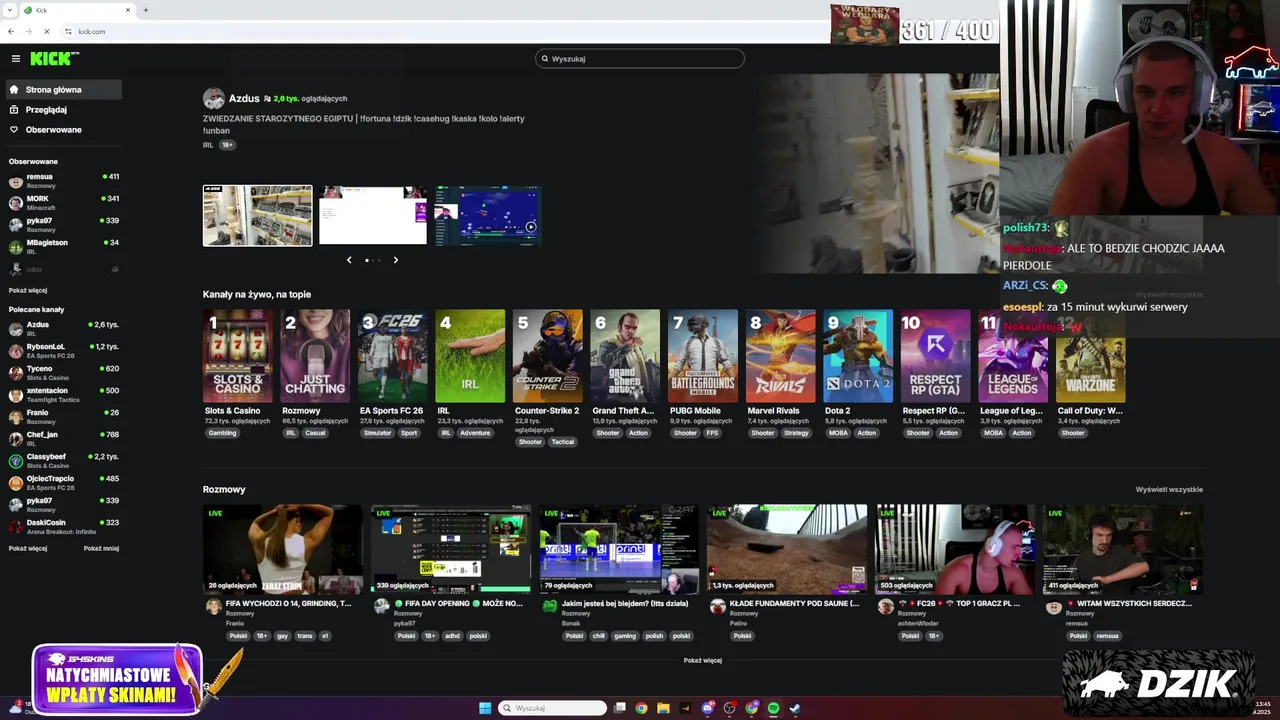Screen dimensions: 1280x720
Task: Stop the page loading with the X button
Action: pyautogui.click(x=47, y=32)
